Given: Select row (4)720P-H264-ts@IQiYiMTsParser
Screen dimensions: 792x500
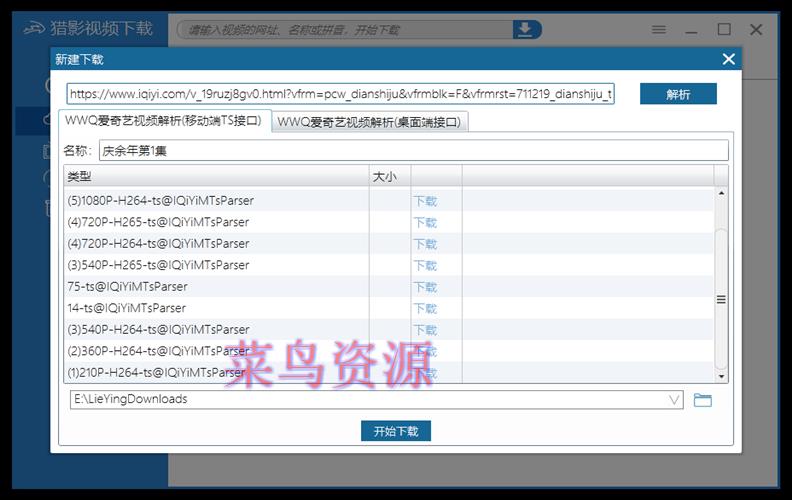Looking at the screenshot, I should (x=389, y=243).
